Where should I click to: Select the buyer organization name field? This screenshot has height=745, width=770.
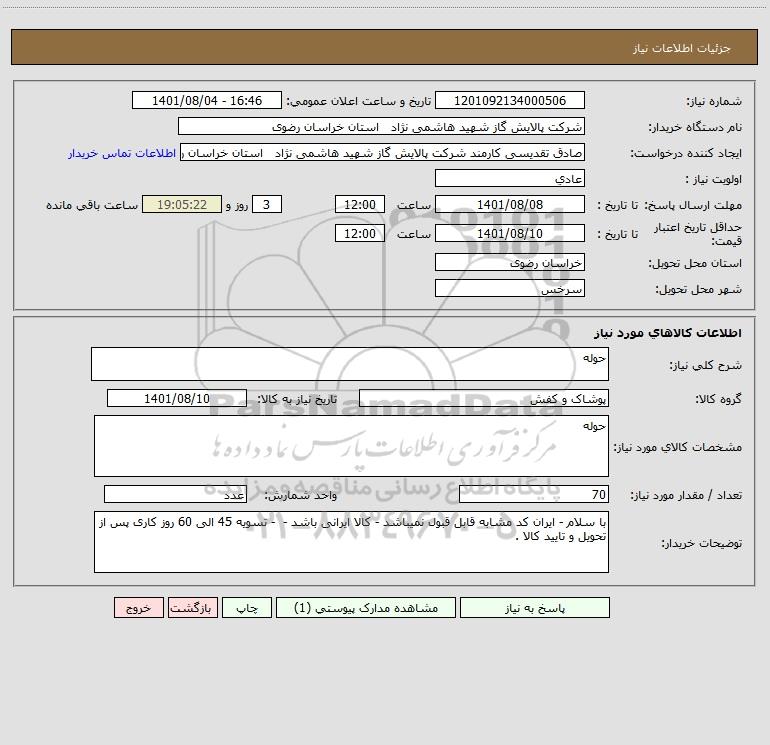point(381,126)
